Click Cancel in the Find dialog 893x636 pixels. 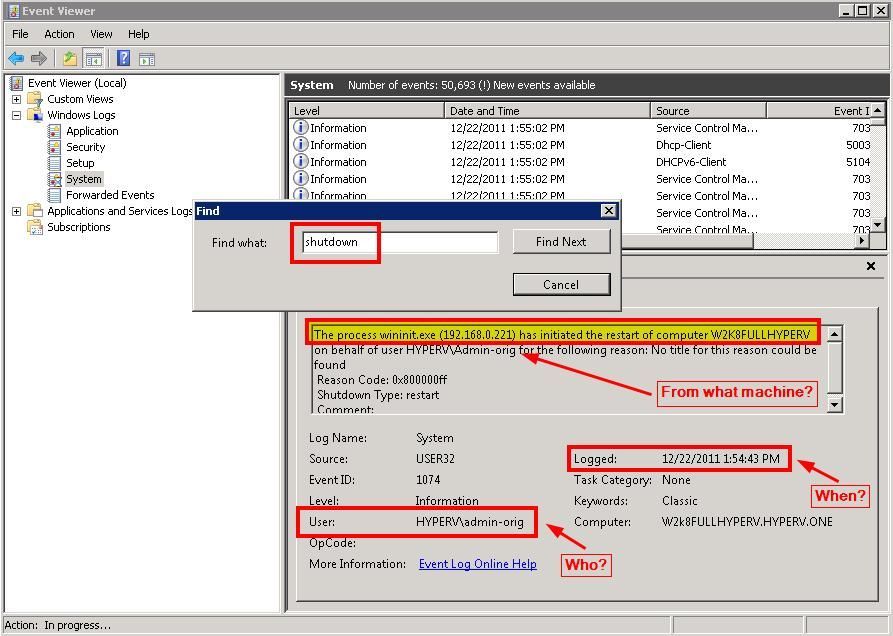tap(561, 285)
